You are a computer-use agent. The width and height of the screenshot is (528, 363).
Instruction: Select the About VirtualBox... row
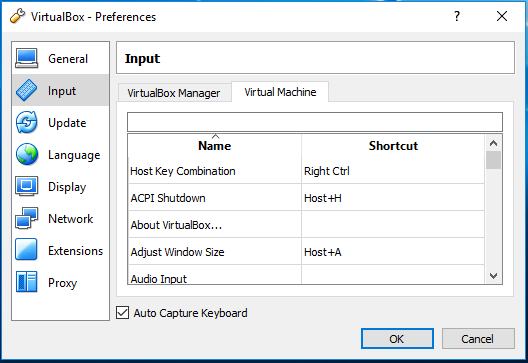(306, 225)
